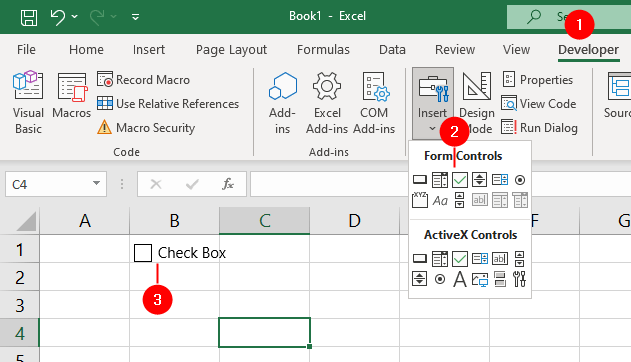
Task: Select Form Controls Button icon
Action: 420,180
